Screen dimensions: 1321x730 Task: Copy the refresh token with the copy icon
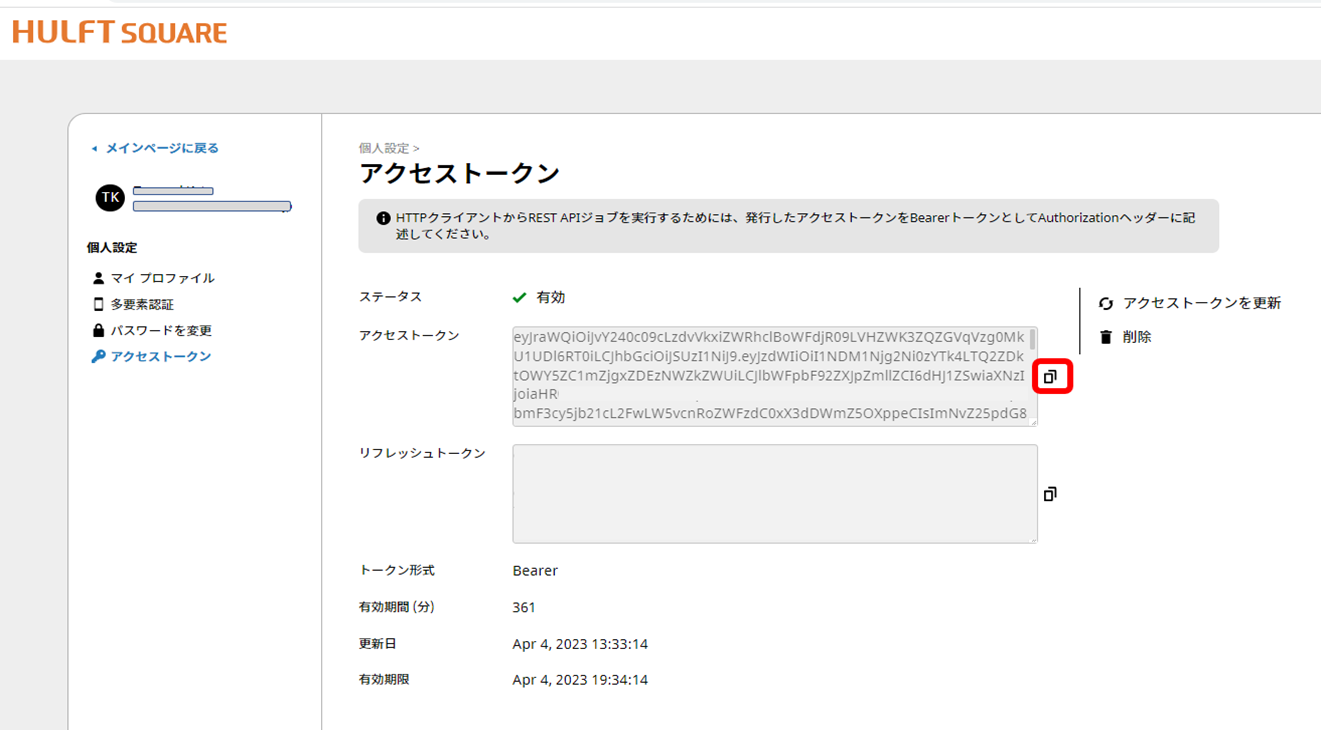click(1050, 493)
